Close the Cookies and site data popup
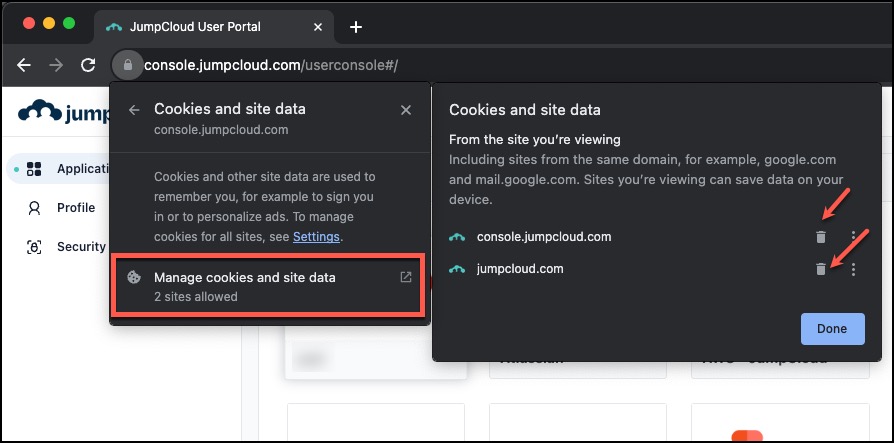 pyautogui.click(x=406, y=110)
